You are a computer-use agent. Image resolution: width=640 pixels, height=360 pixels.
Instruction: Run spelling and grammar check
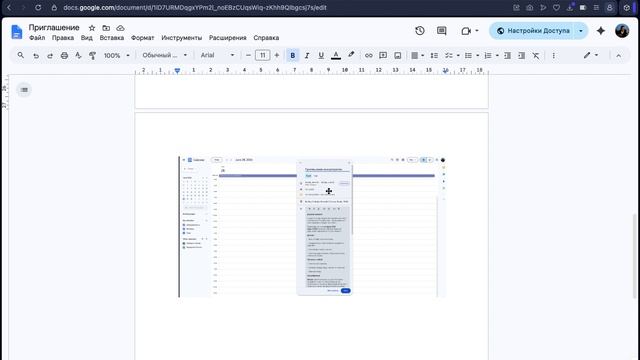click(x=78, y=56)
